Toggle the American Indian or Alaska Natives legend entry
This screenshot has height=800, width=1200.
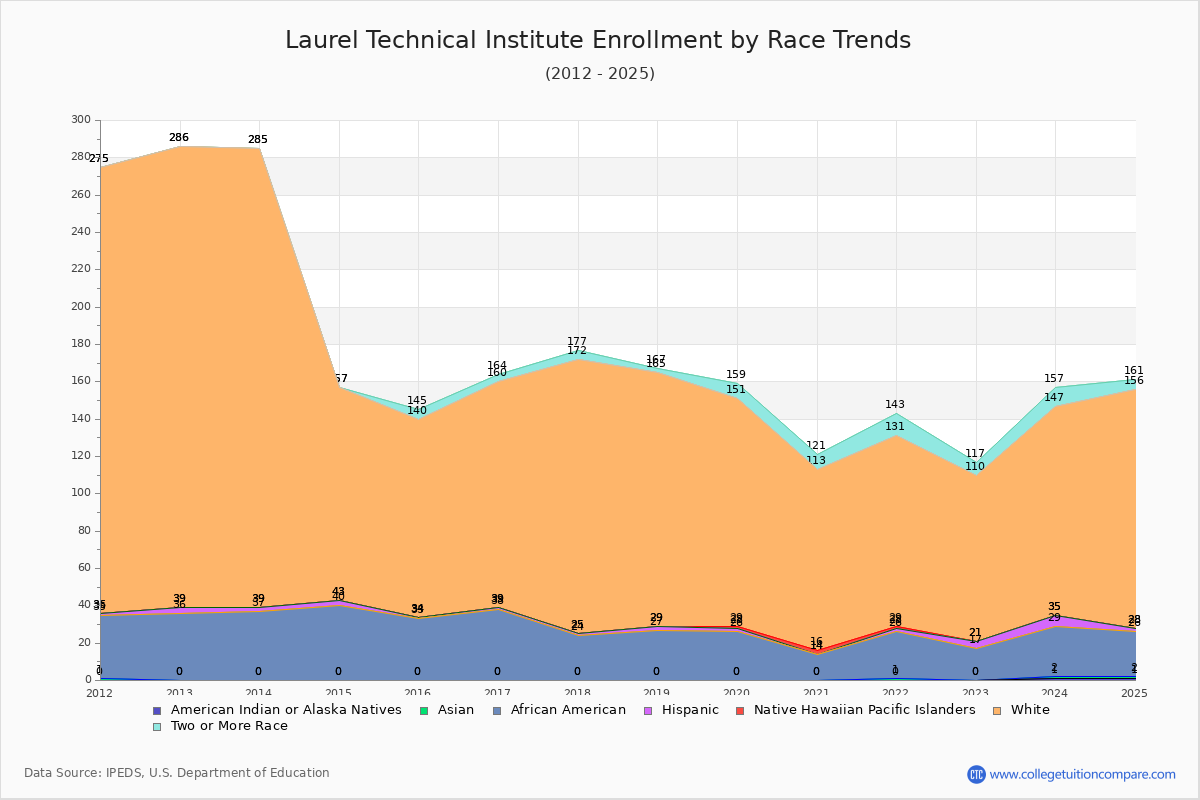tap(277, 710)
